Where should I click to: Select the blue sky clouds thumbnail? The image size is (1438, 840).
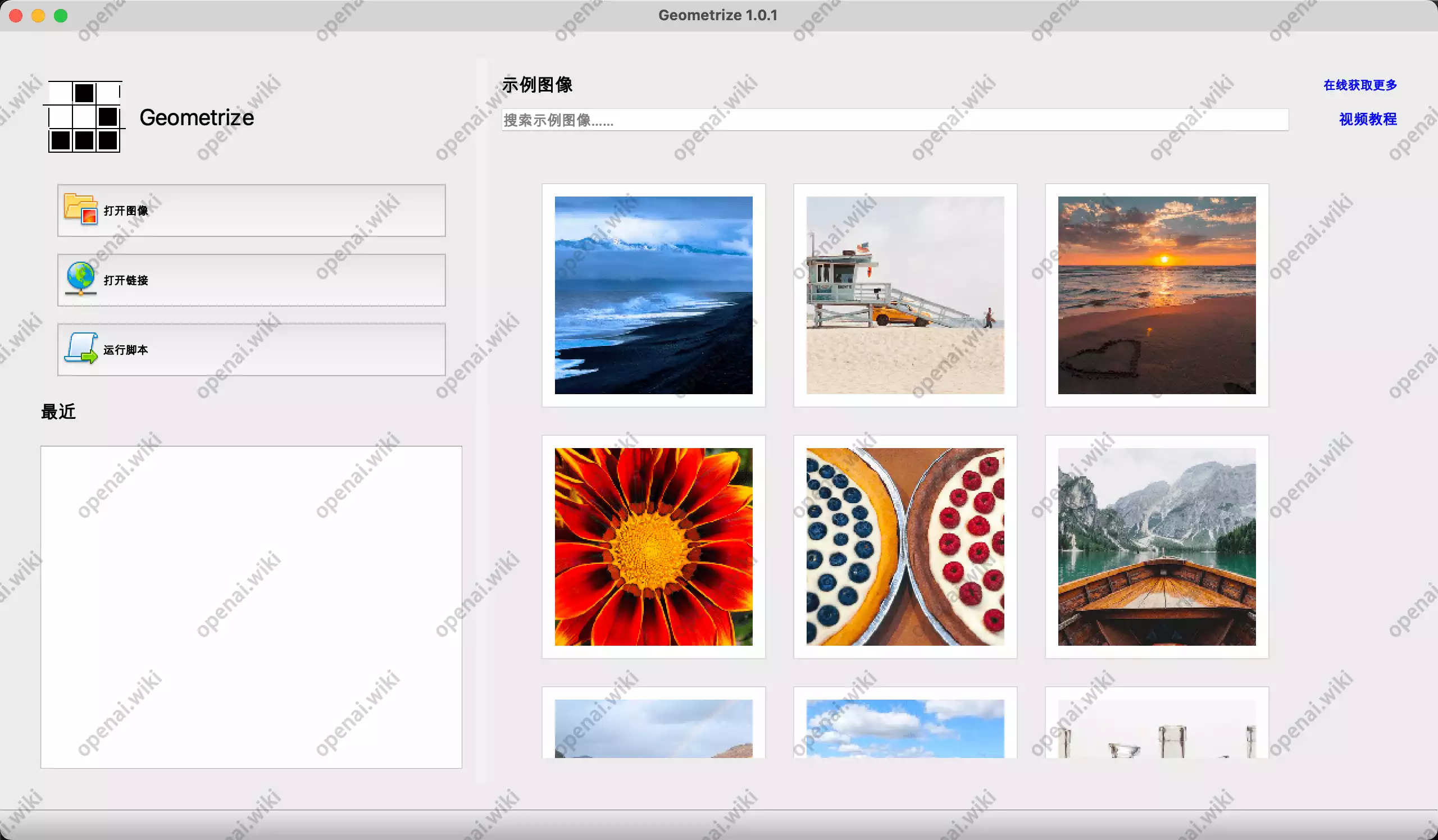(905, 723)
